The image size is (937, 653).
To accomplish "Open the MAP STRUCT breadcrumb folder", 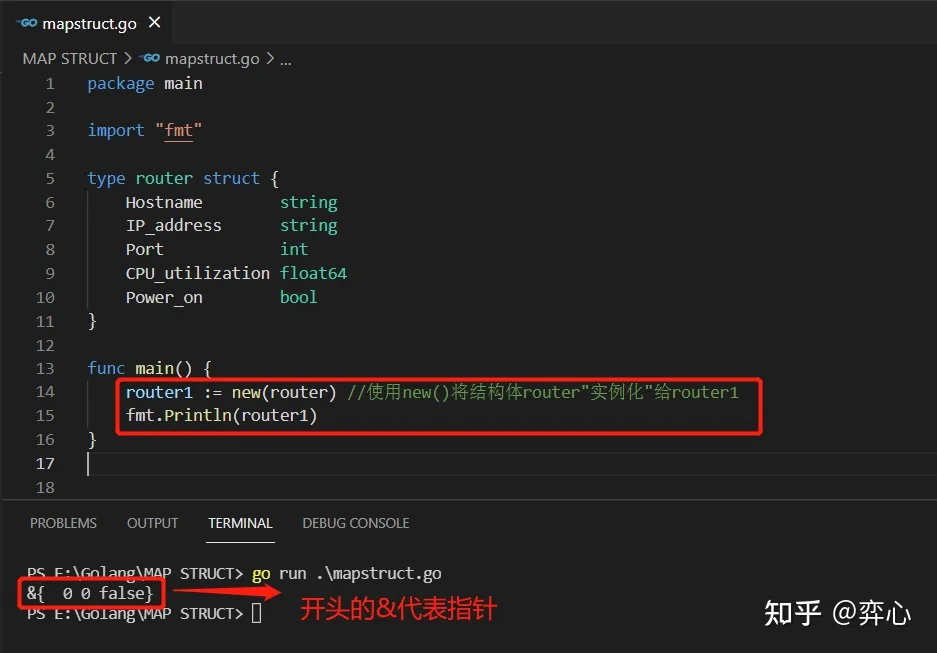I will pyautogui.click(x=69, y=59).
